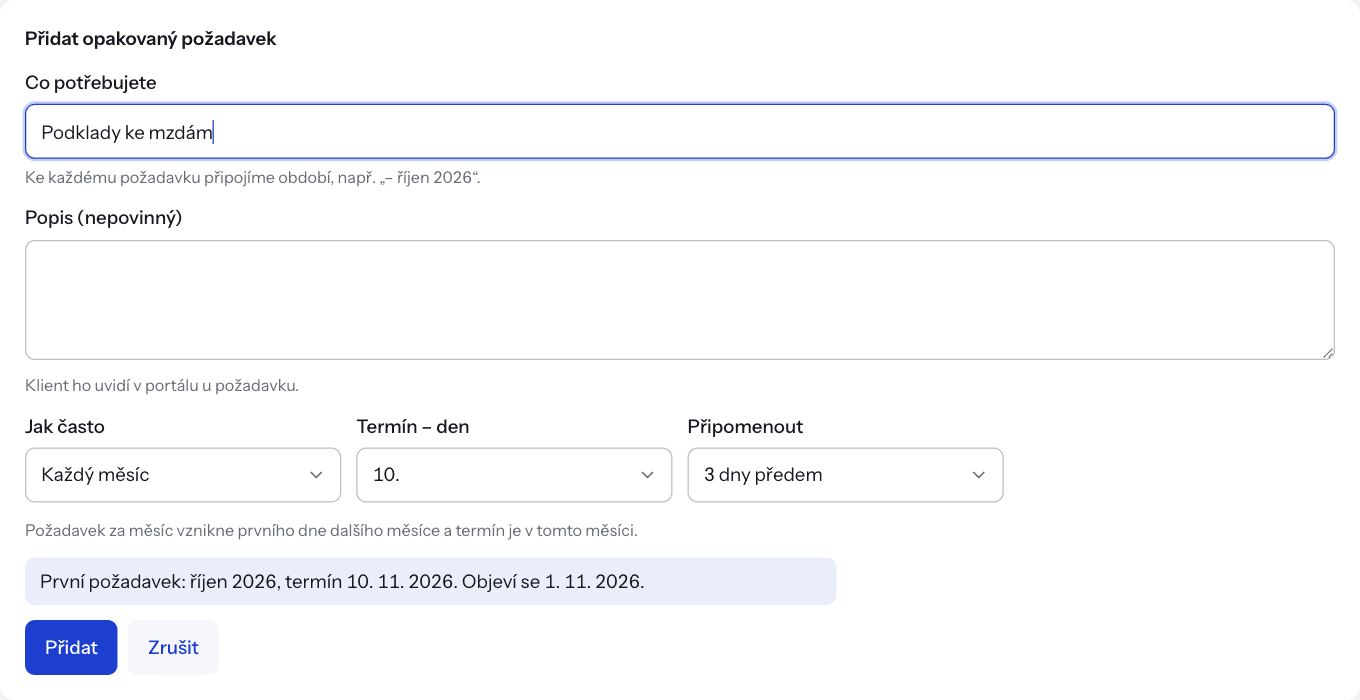Click the 'Co potřebujete' label

(x=91, y=83)
